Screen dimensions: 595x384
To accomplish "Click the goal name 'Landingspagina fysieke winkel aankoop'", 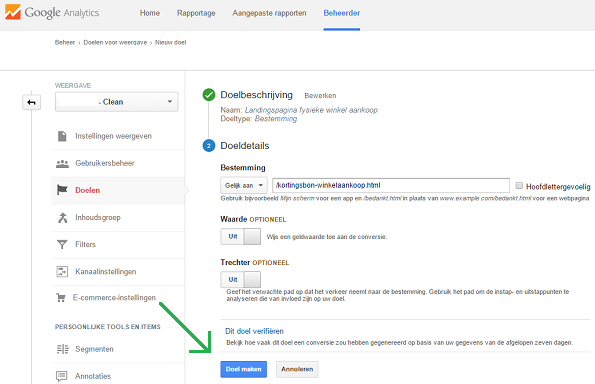I will (x=311, y=110).
